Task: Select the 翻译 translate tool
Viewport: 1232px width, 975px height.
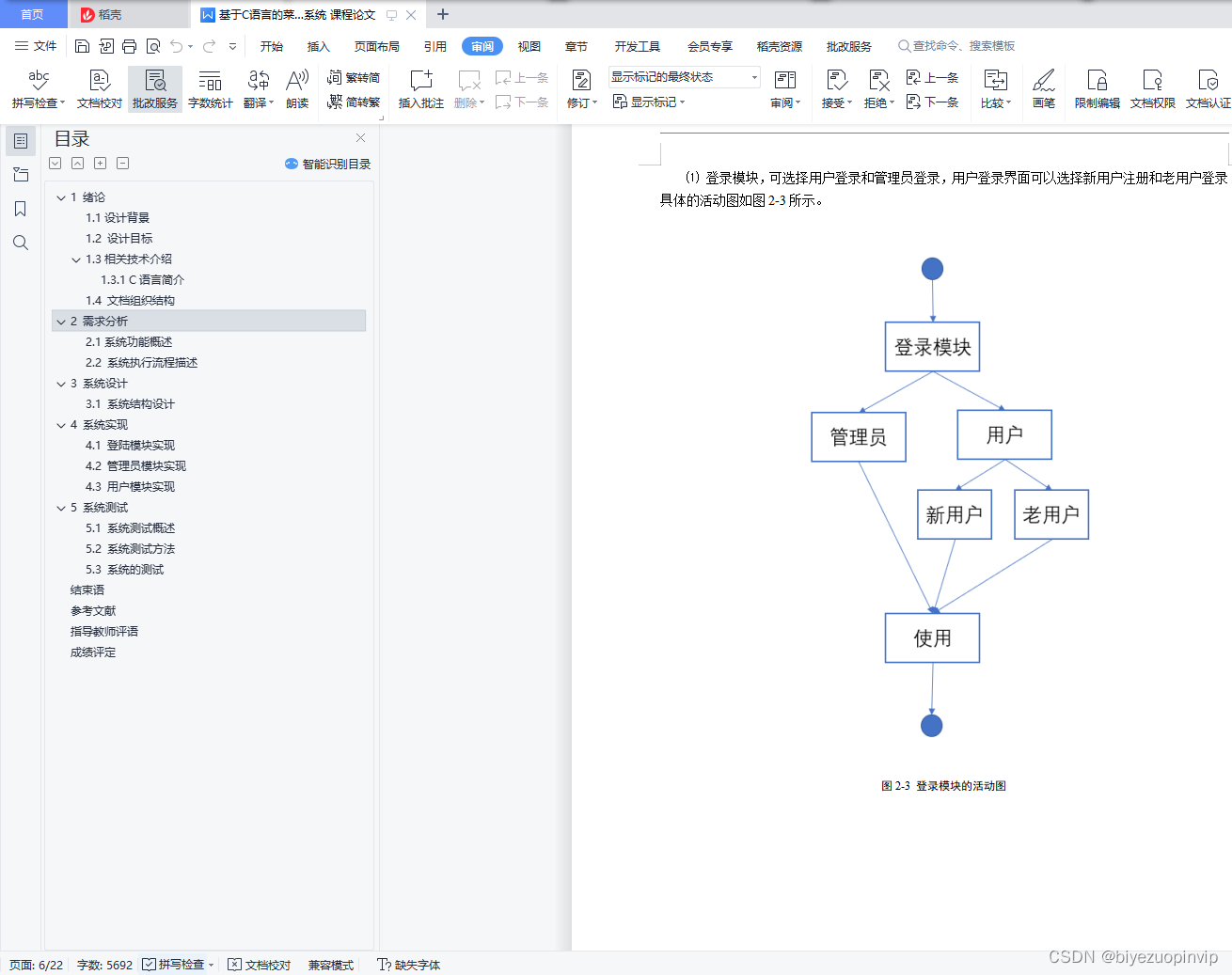Action: [x=258, y=89]
